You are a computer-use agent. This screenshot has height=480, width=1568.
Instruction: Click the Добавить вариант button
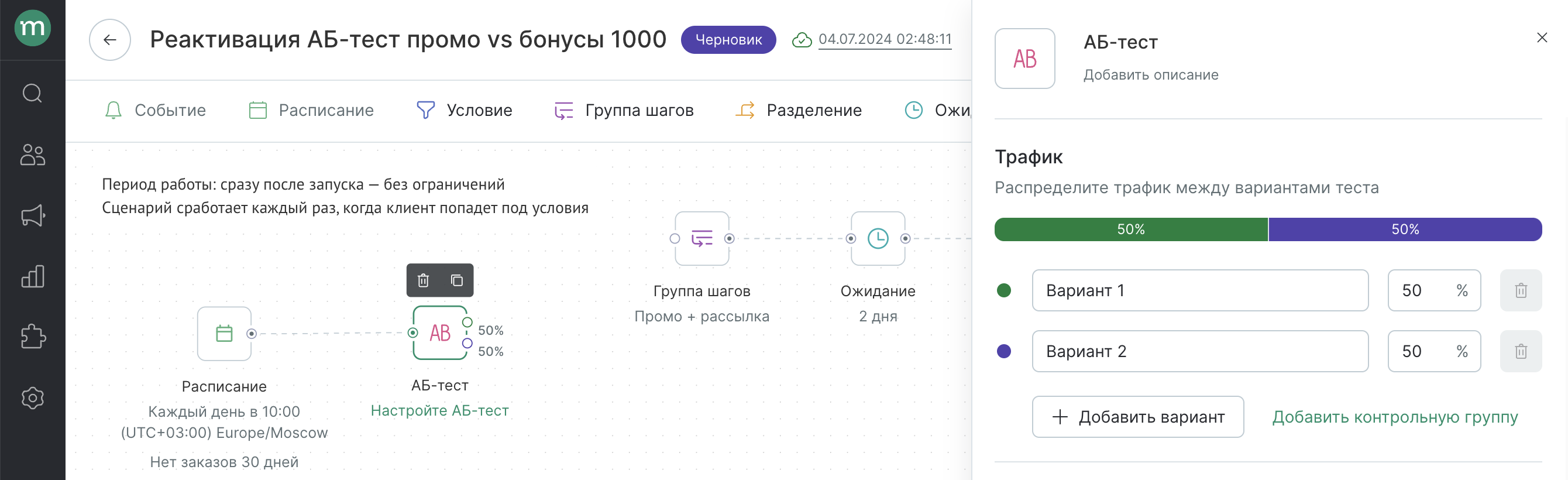tap(1137, 417)
